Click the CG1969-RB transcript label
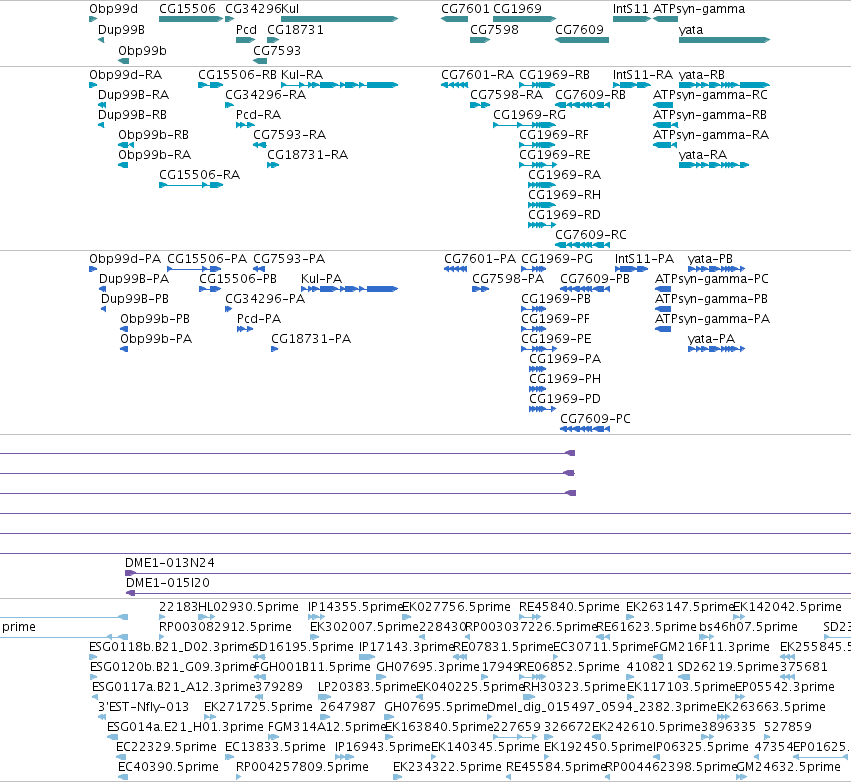 point(554,74)
